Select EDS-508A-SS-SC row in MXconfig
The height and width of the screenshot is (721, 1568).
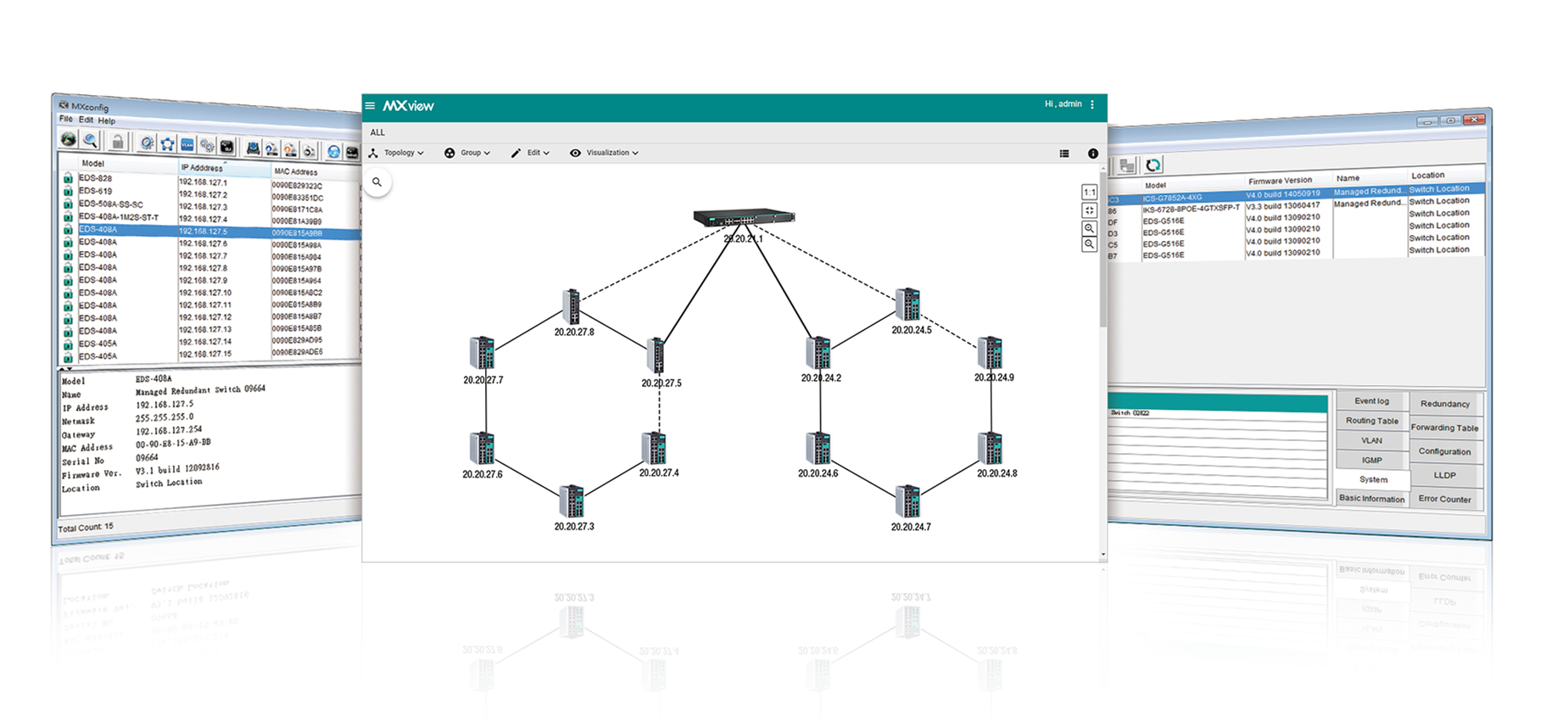pyautogui.click(x=210, y=205)
